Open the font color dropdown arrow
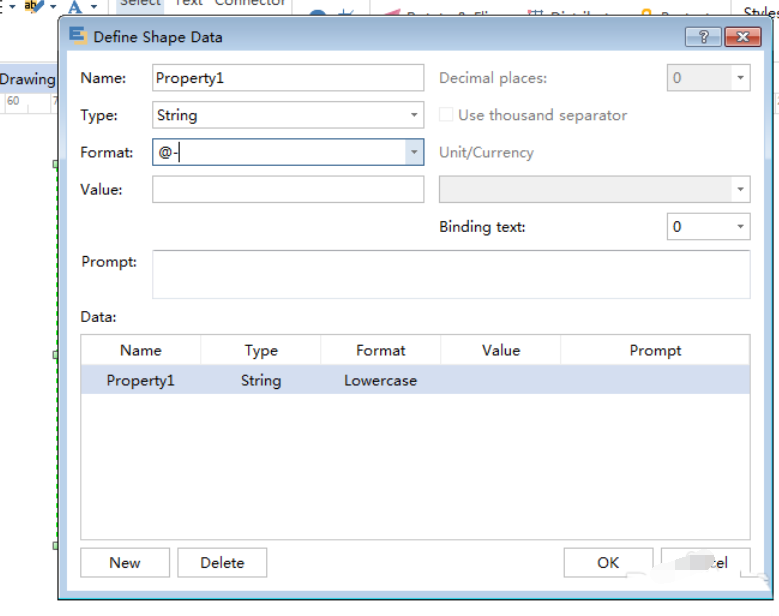Viewport: 779px width, 616px height. point(94,8)
